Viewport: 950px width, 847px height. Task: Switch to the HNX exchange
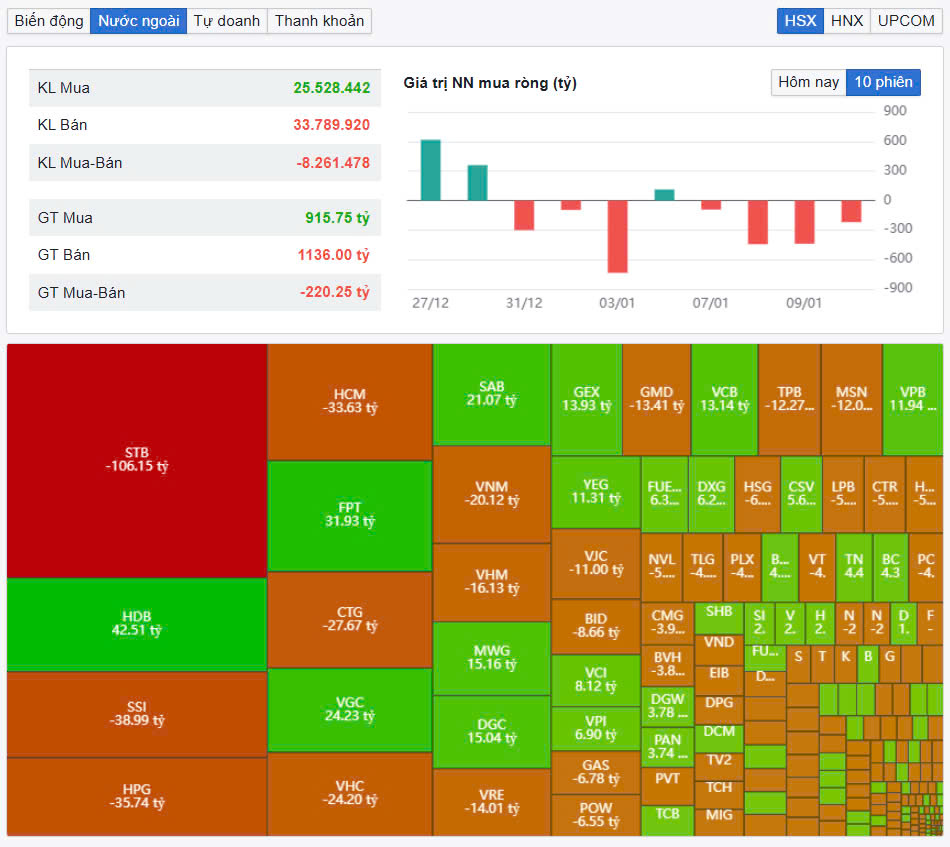847,21
